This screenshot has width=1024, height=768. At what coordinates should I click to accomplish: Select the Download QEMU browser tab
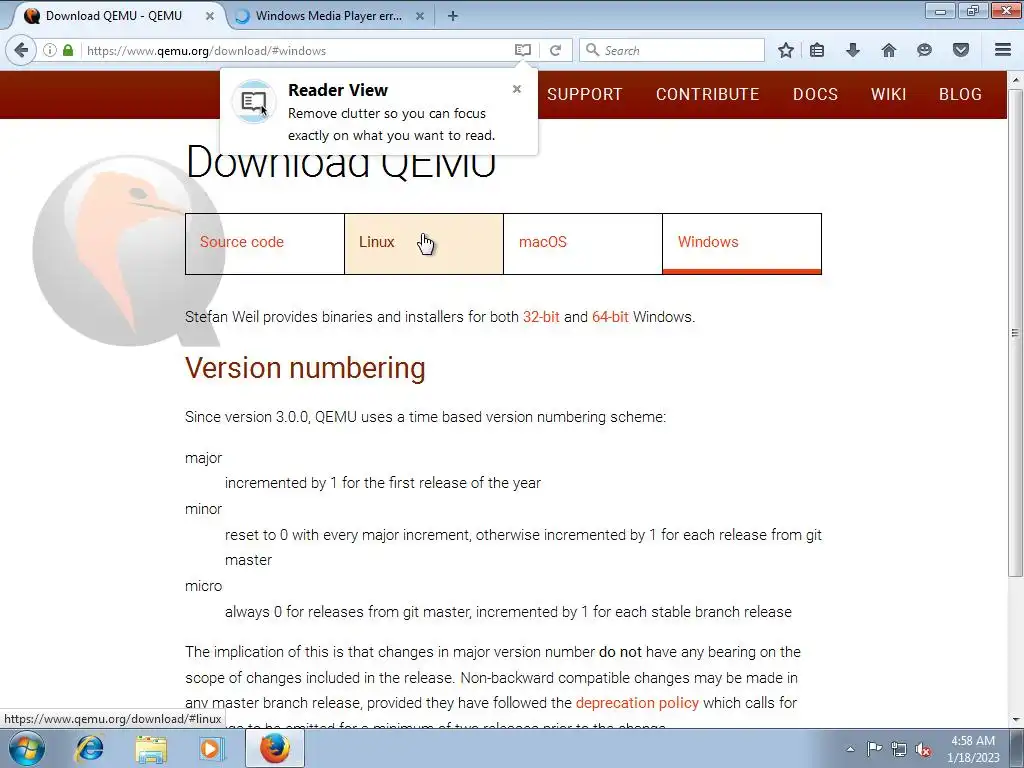tap(114, 16)
